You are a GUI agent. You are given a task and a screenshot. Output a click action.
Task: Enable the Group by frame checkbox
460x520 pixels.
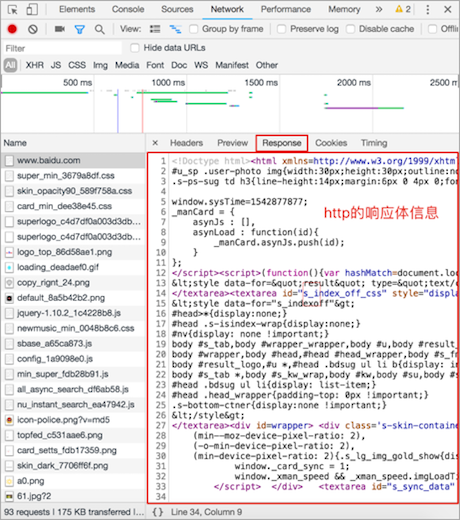click(193, 29)
